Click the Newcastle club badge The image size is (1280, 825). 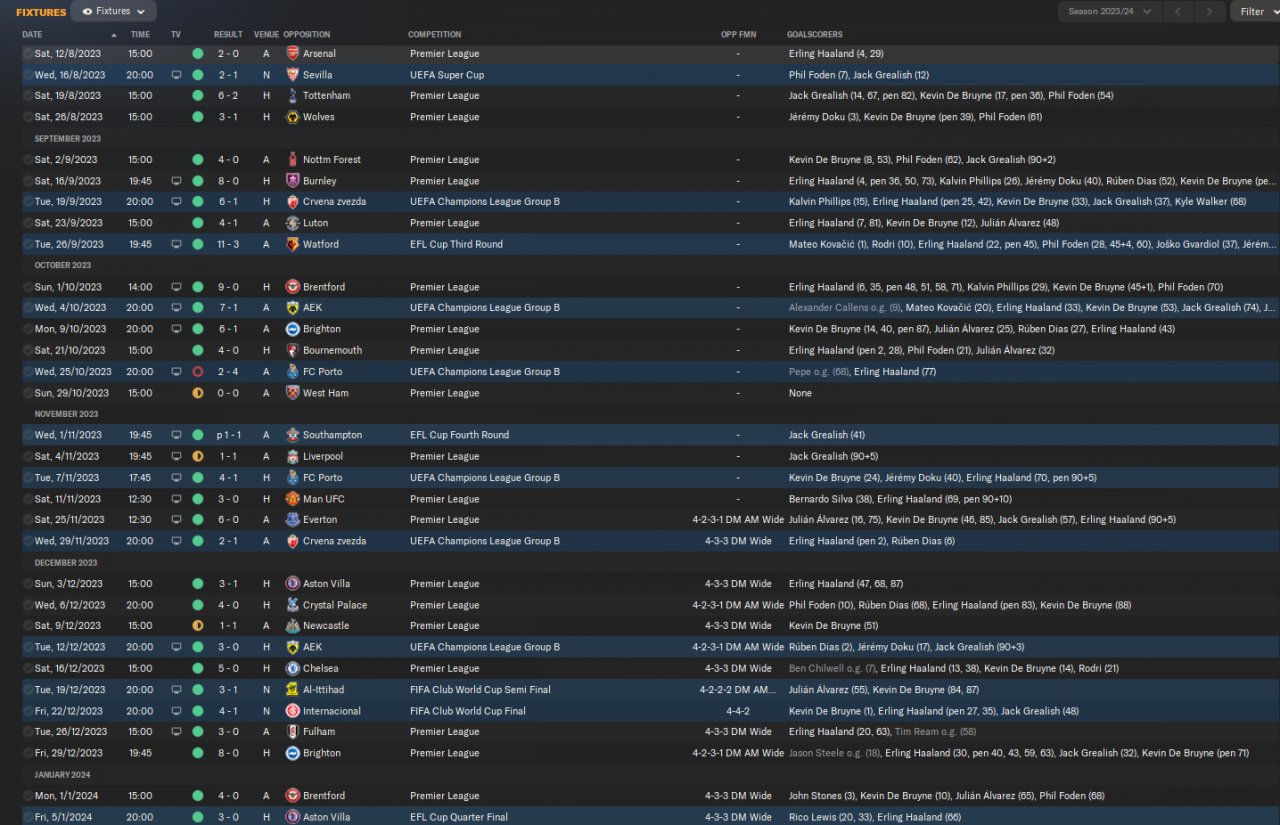(292, 626)
